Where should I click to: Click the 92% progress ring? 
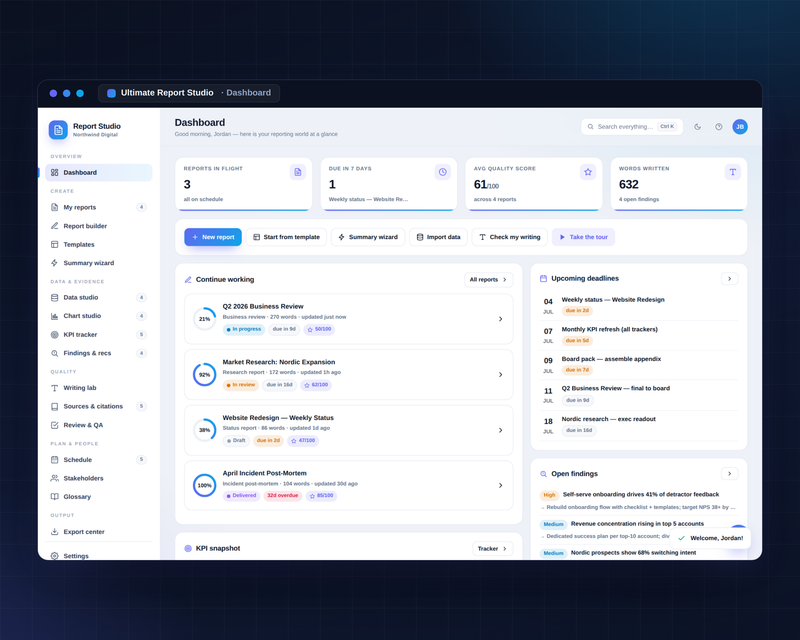click(x=205, y=375)
